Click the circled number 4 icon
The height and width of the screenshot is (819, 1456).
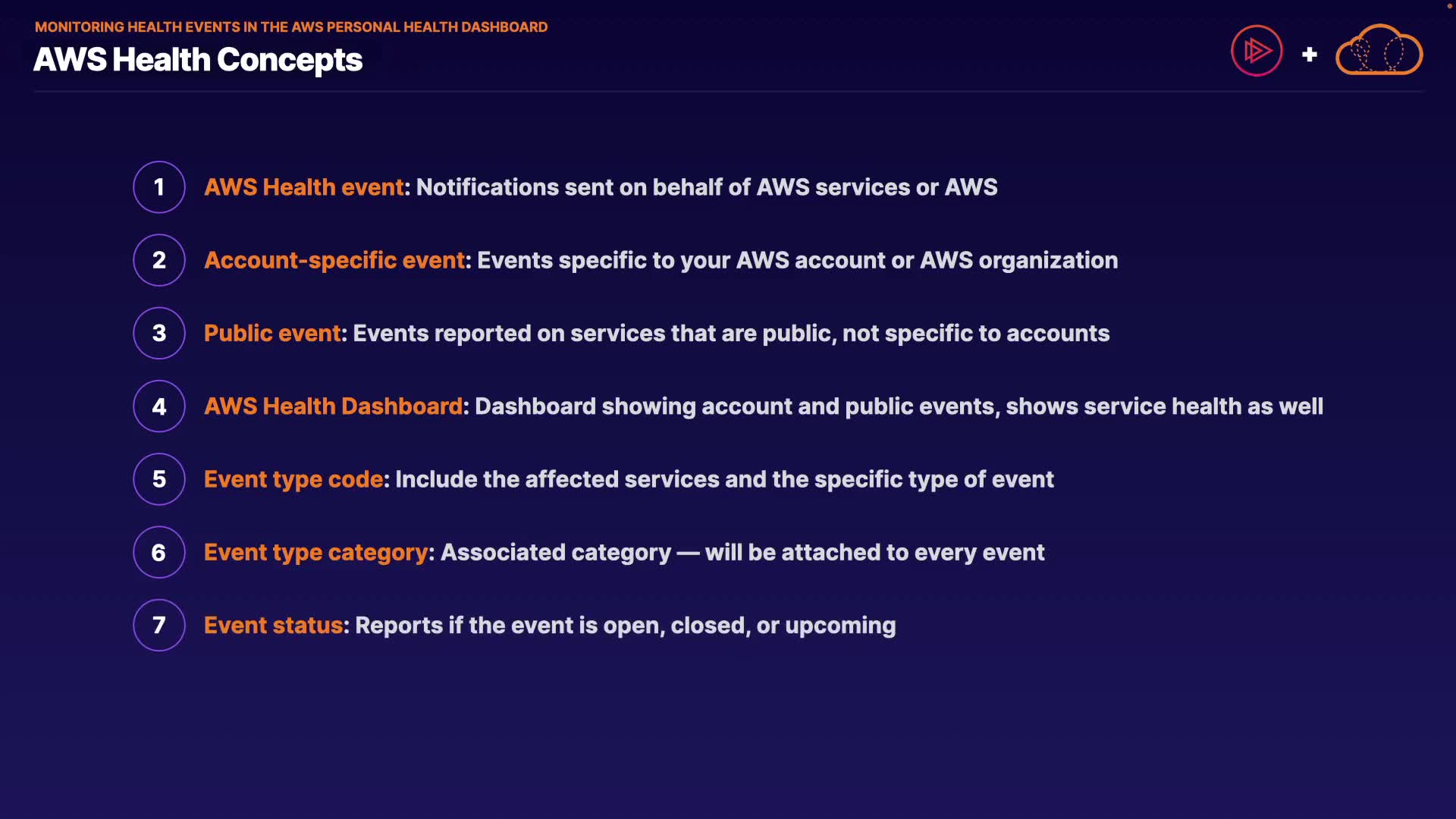(159, 406)
